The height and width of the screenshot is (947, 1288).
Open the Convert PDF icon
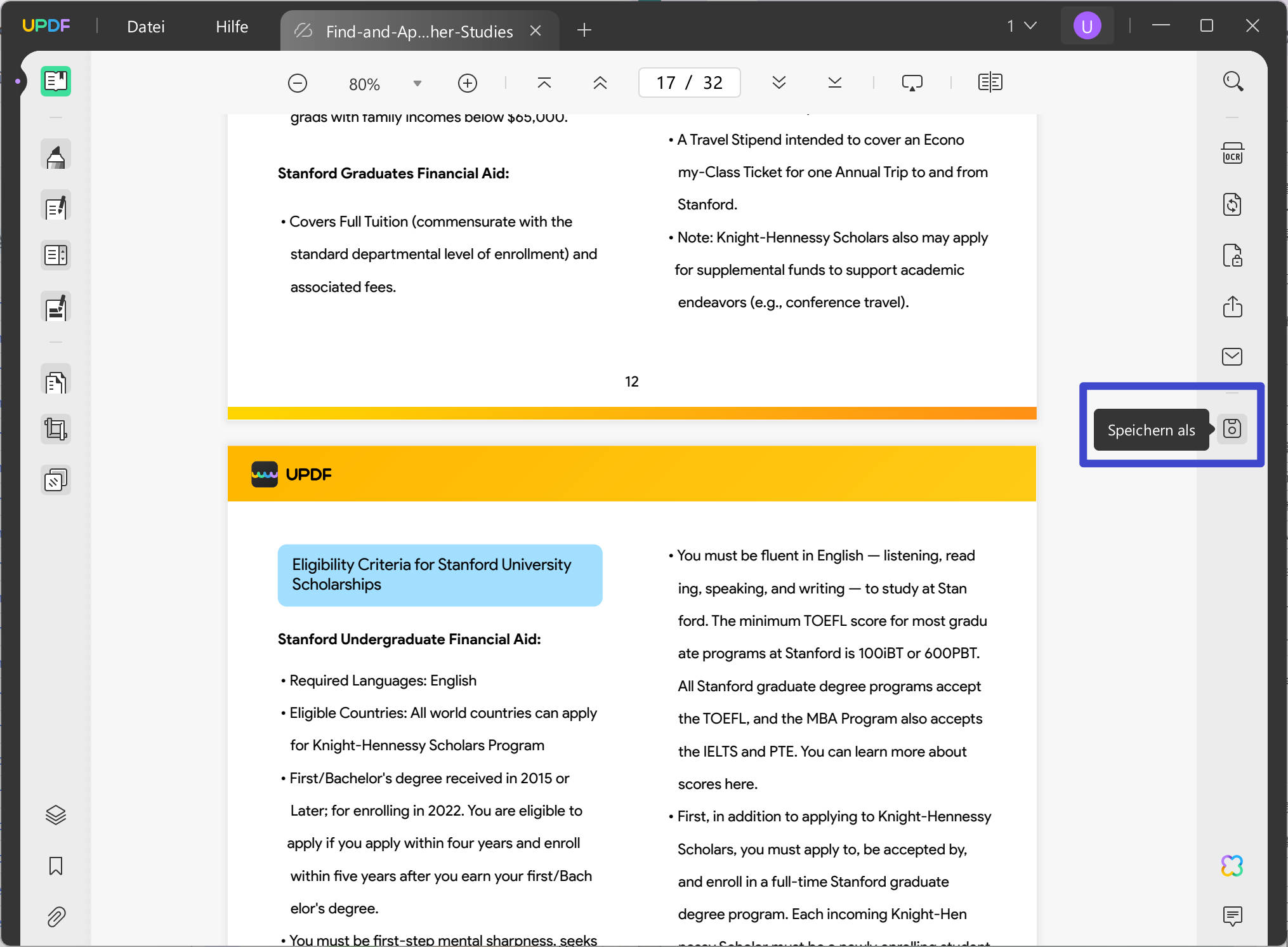pos(1232,204)
